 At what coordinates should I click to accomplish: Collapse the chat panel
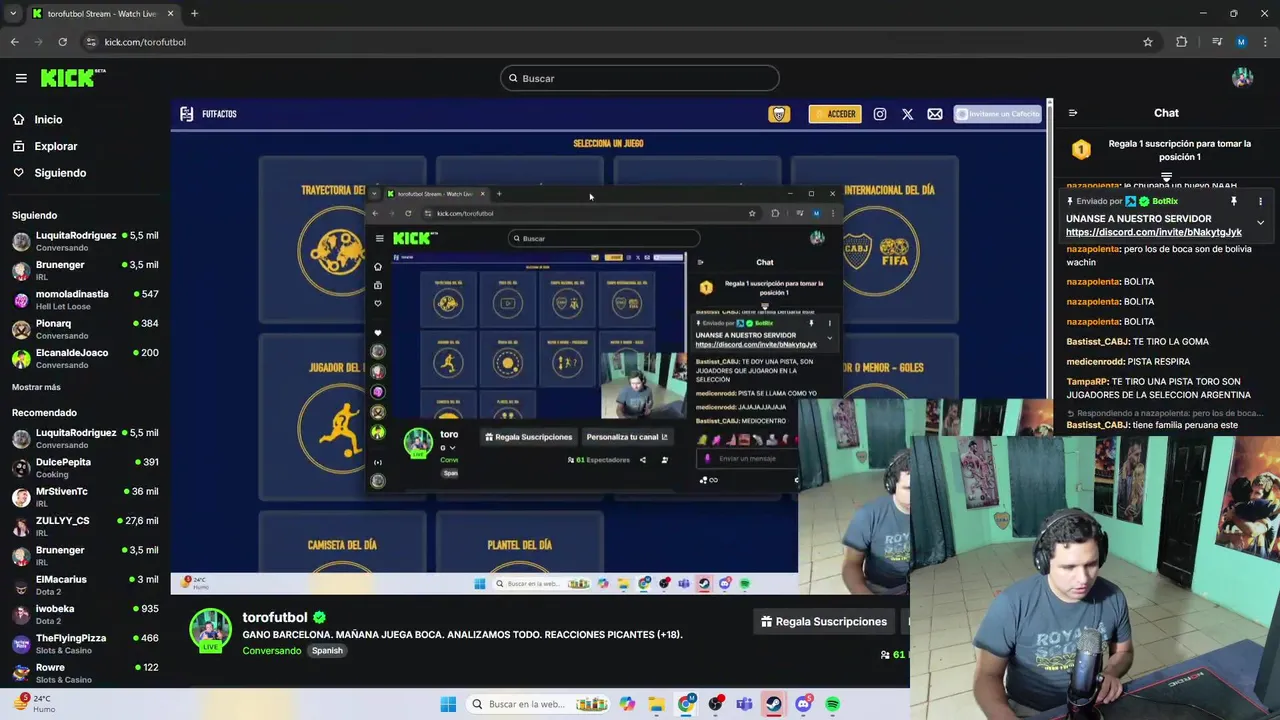point(1072,113)
